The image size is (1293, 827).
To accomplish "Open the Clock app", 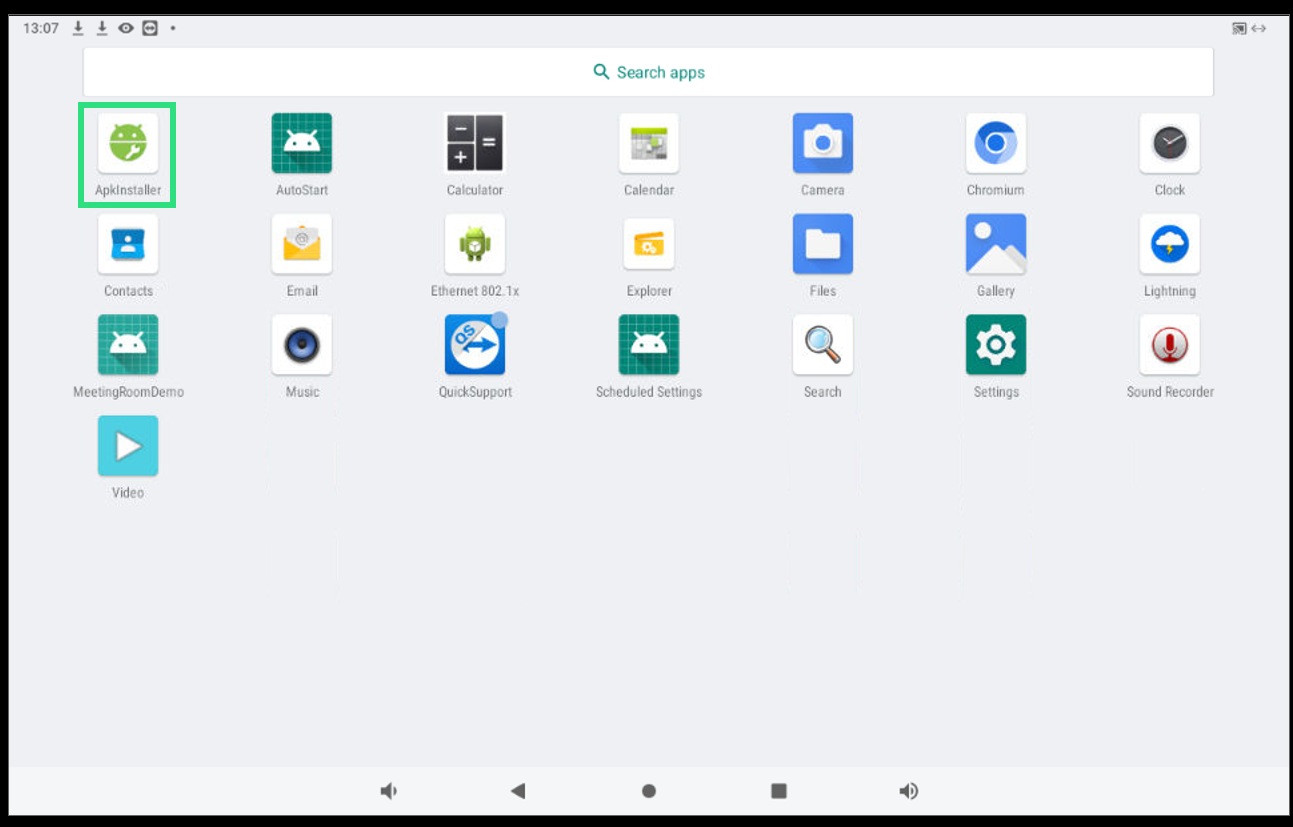I will coord(1170,143).
